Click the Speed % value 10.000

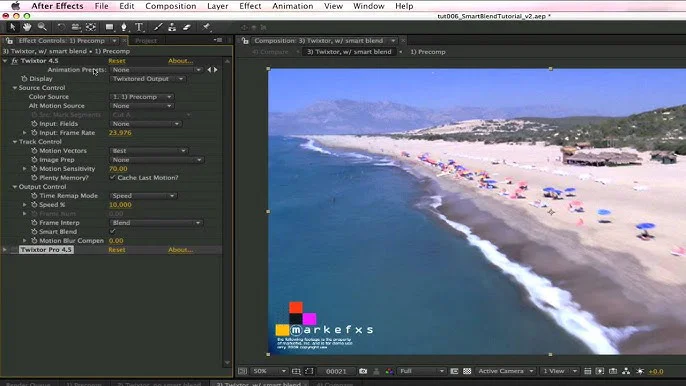120,204
